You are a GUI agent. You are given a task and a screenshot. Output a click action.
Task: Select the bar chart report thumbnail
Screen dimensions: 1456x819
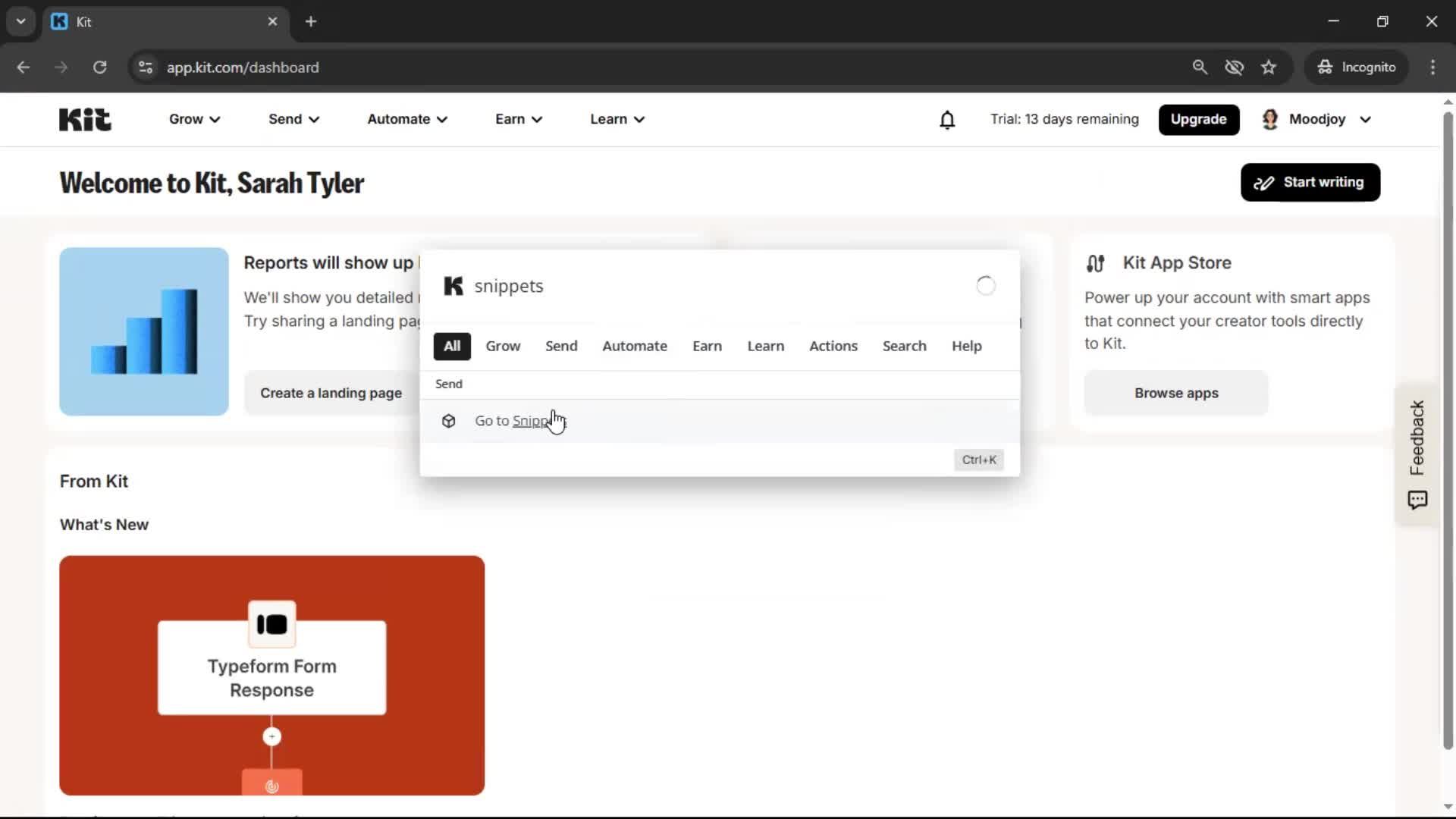pyautogui.click(x=143, y=331)
